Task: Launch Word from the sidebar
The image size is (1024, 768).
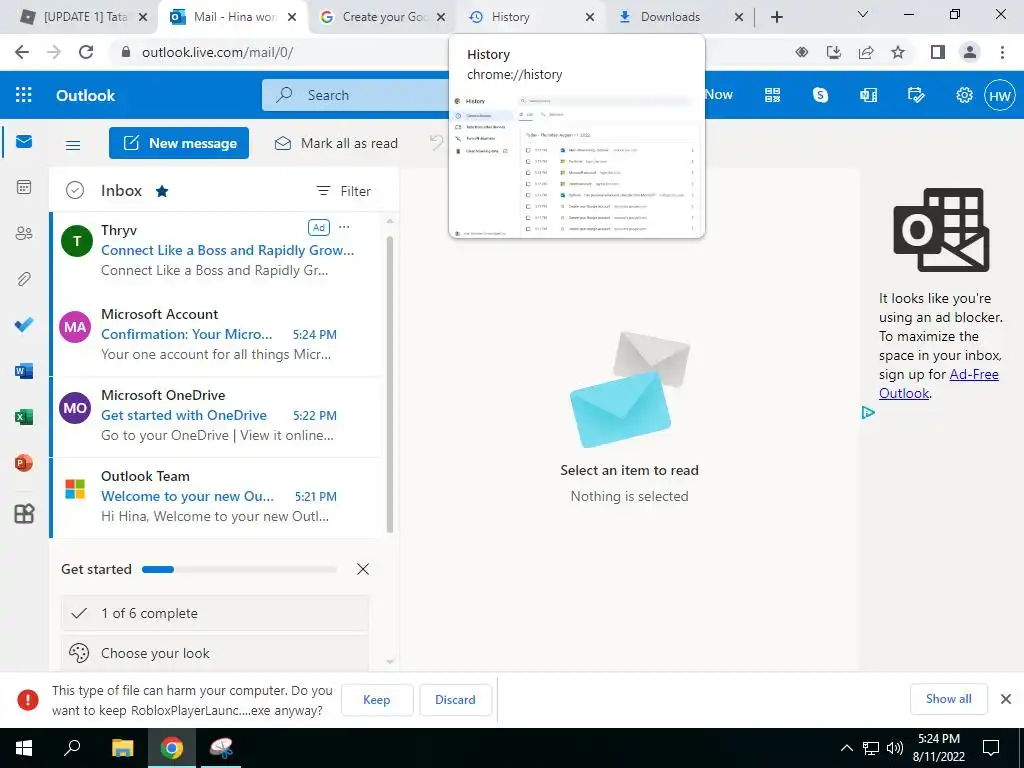Action: coord(24,371)
